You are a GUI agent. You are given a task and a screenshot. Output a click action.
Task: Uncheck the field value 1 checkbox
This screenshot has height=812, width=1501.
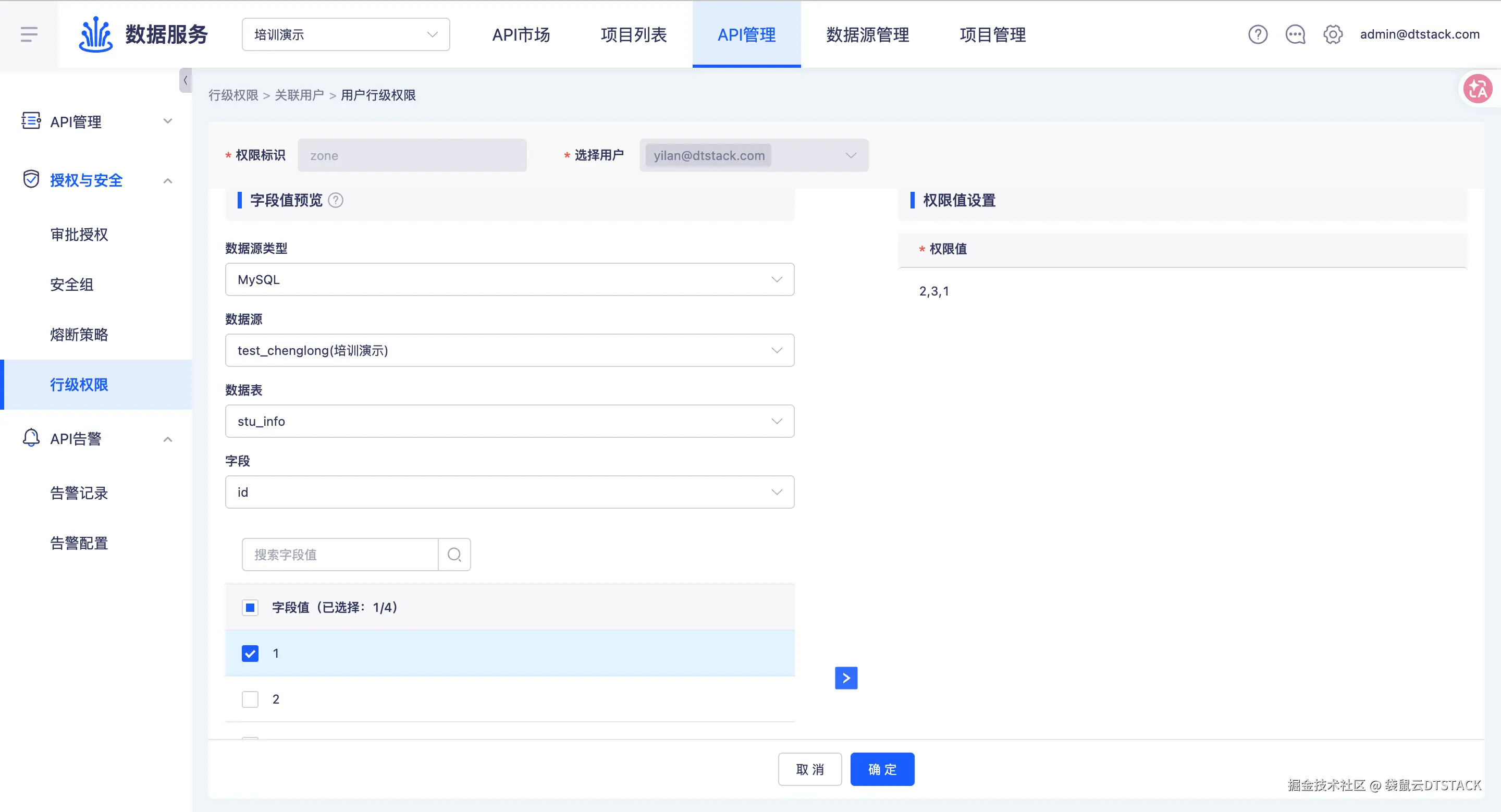(x=250, y=654)
